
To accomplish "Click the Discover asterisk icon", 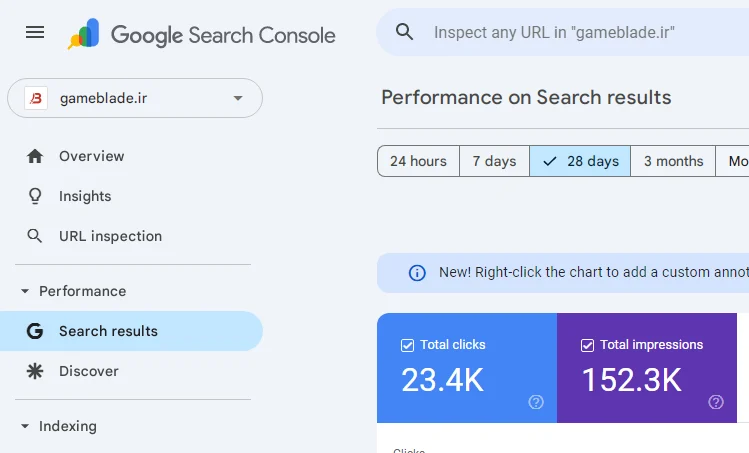I will click(x=35, y=371).
